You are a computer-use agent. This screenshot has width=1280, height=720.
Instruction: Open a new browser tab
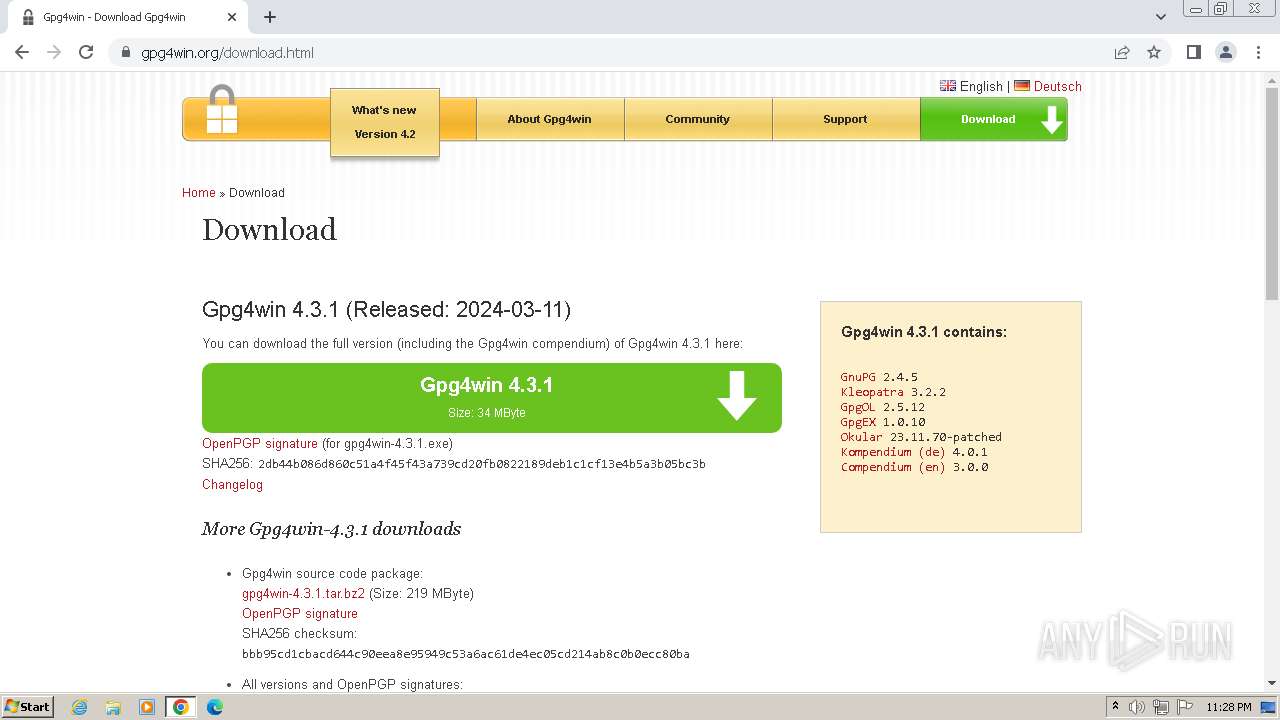270,17
